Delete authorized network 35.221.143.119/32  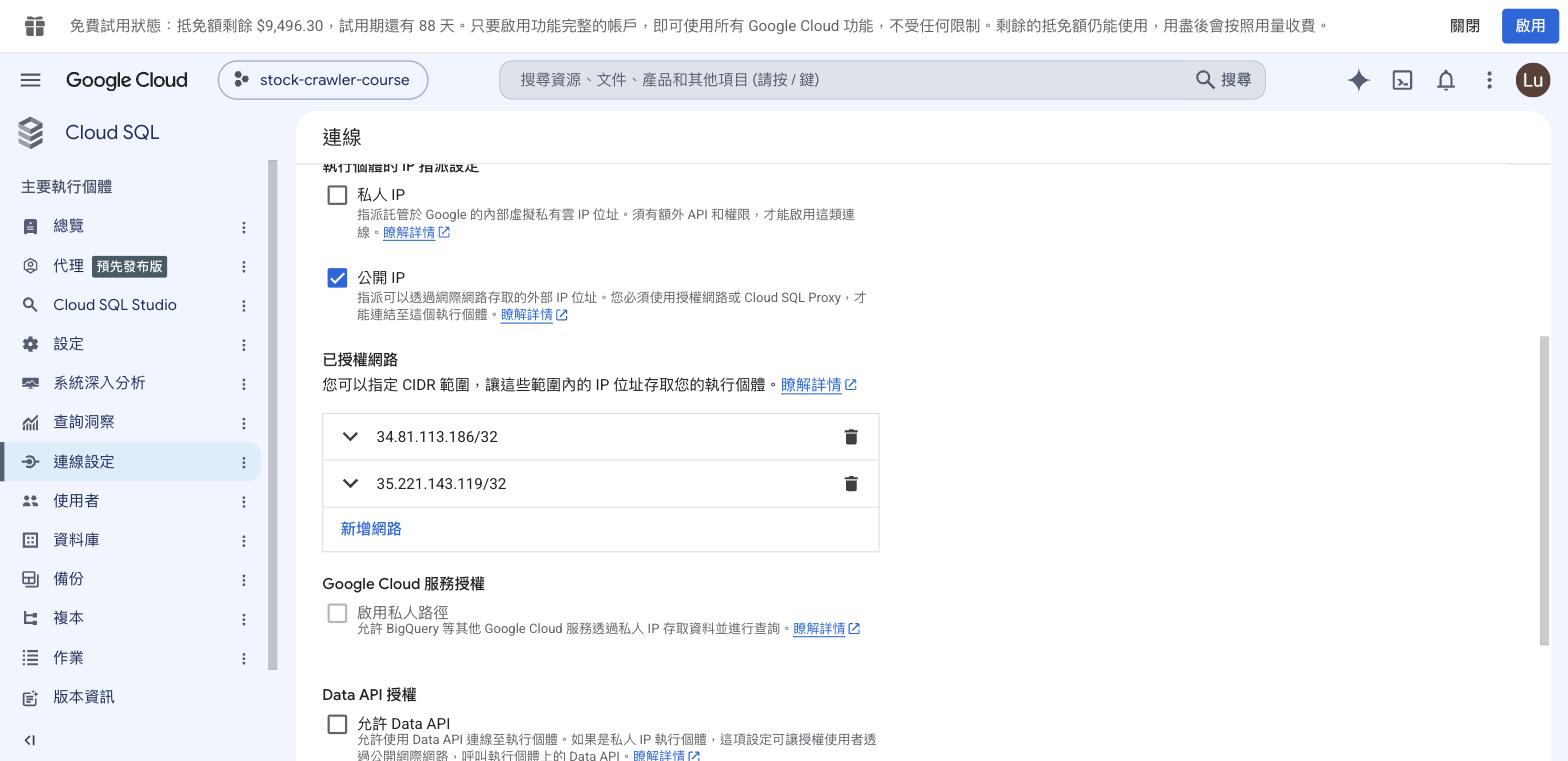tap(851, 484)
